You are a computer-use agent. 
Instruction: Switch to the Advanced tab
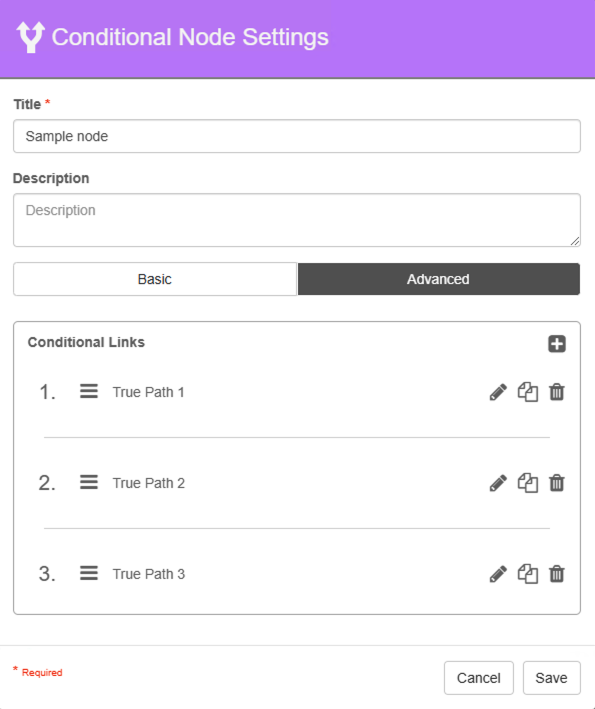click(x=439, y=279)
